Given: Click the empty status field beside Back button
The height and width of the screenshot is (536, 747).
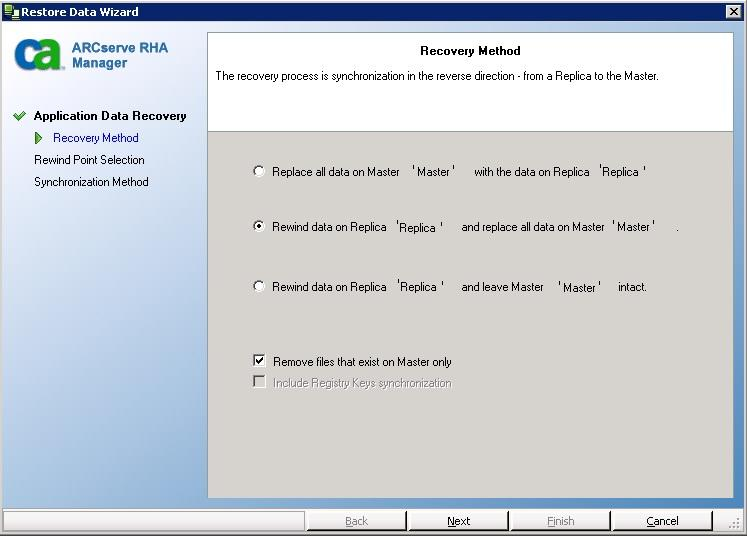Looking at the screenshot, I should (154, 521).
